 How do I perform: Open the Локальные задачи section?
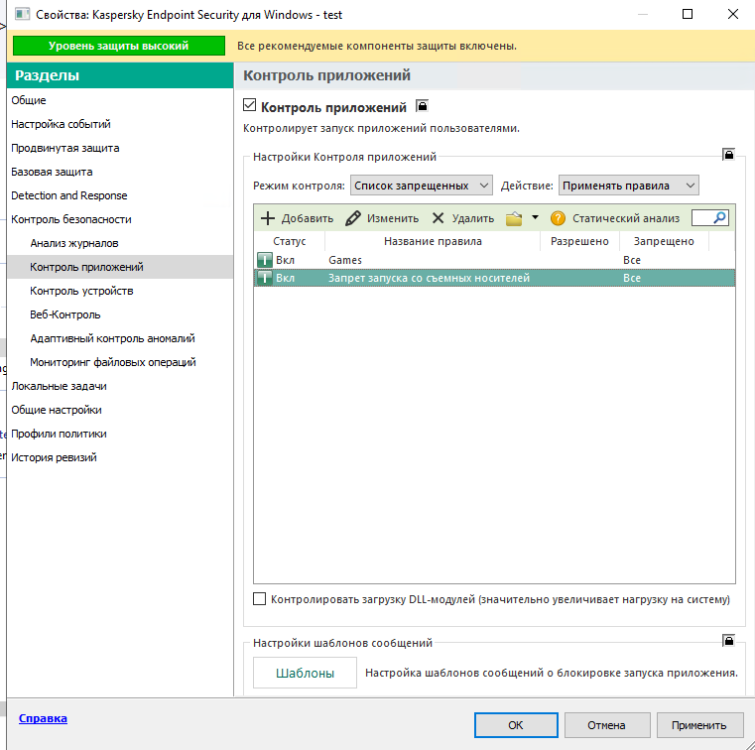tap(59, 386)
